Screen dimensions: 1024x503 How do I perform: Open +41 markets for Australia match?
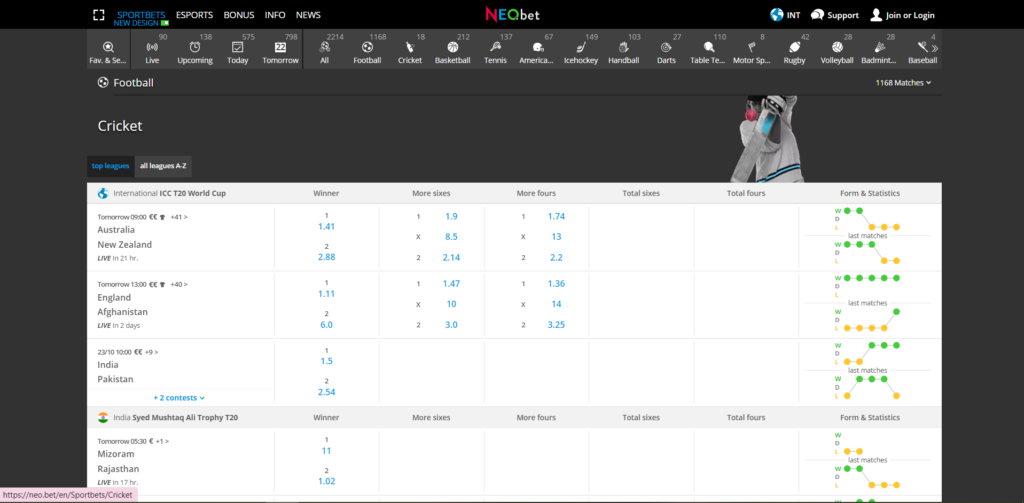[x=179, y=217]
